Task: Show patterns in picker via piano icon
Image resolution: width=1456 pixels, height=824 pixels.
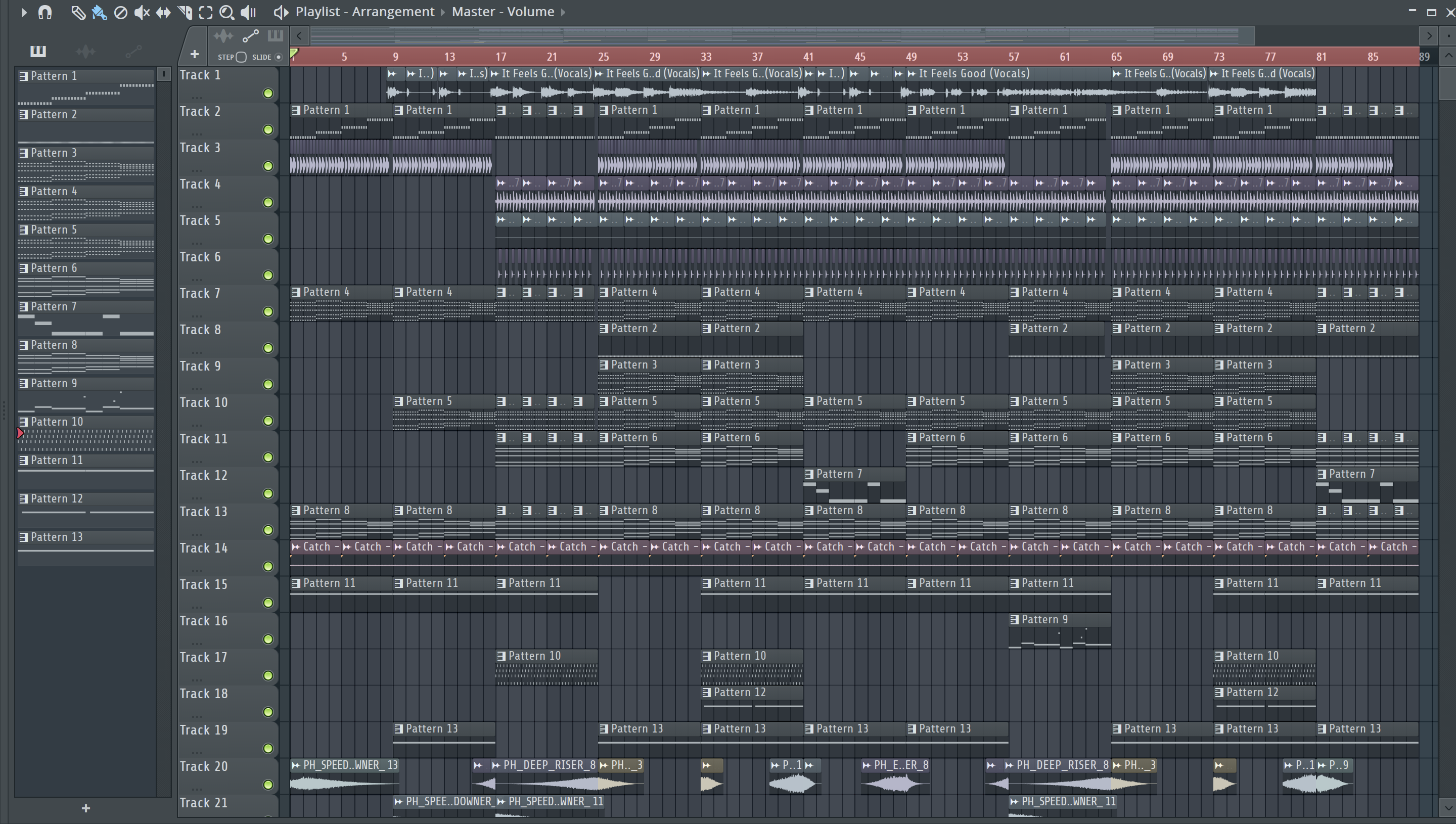Action: (38, 52)
